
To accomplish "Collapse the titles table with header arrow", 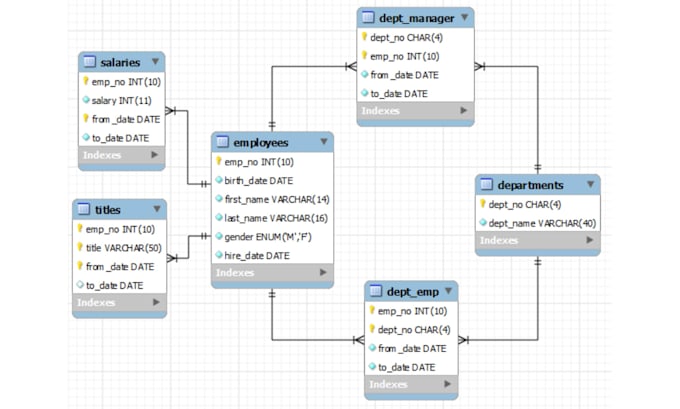I will click(x=157, y=209).
